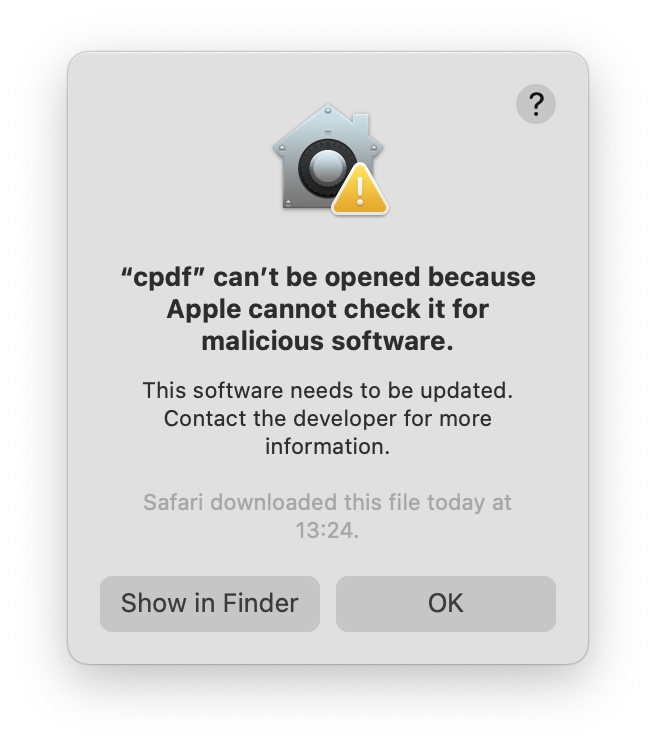Screen dimensions: 656x748
Task: Click the word "Safari" in the gray note
Action: tap(174, 502)
